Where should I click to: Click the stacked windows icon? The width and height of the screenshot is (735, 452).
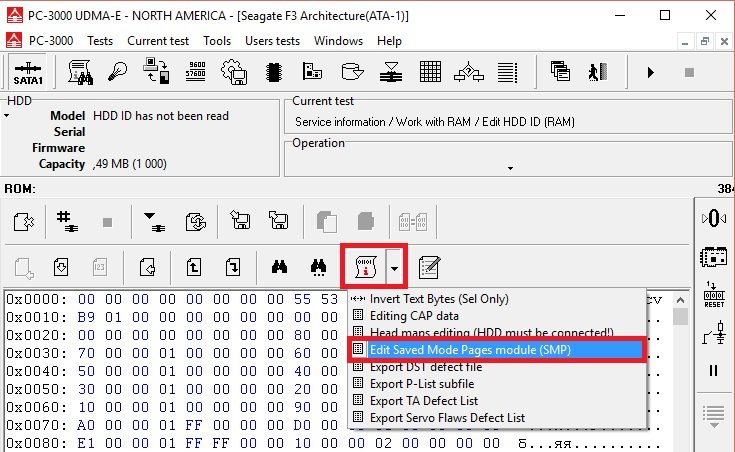pyautogui.click(x=560, y=71)
